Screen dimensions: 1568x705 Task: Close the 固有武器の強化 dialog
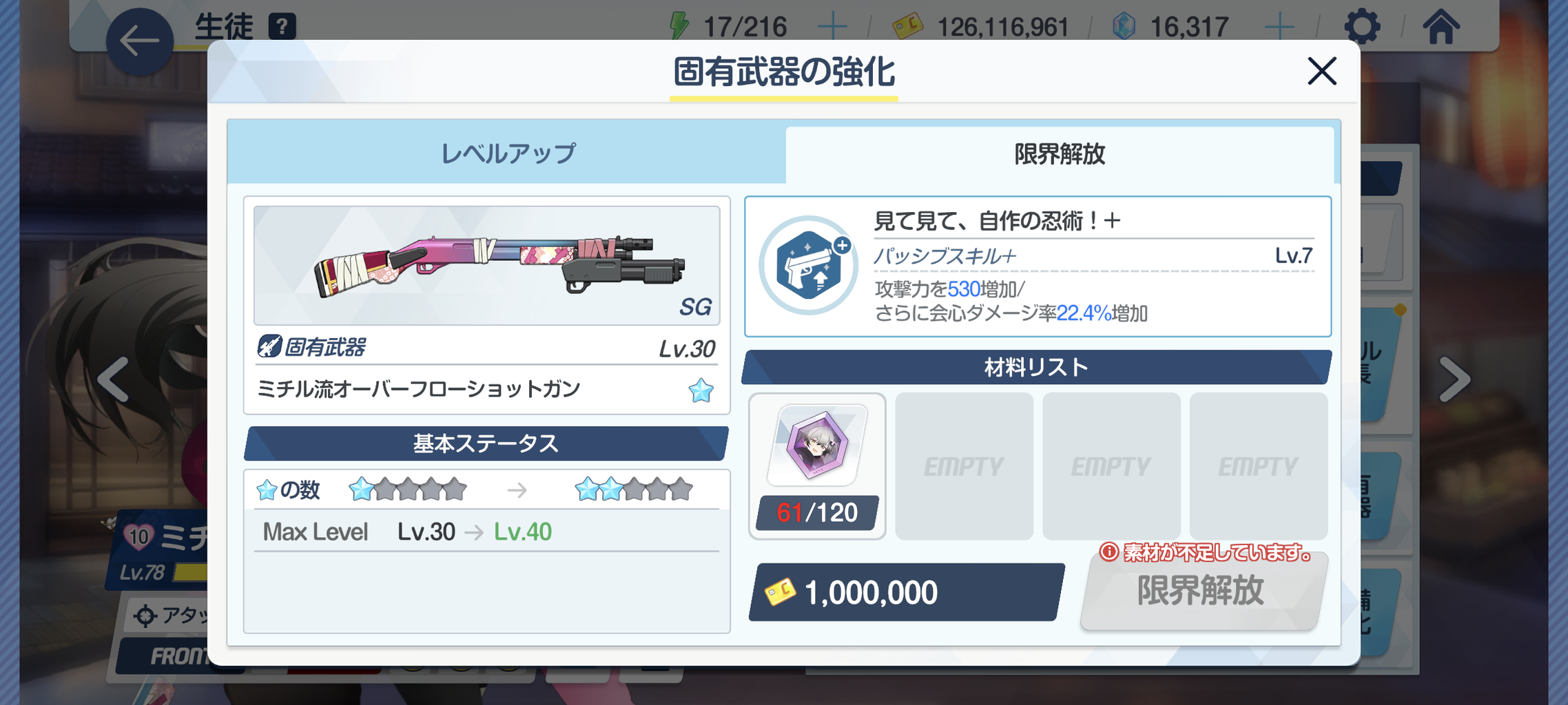[x=1321, y=71]
